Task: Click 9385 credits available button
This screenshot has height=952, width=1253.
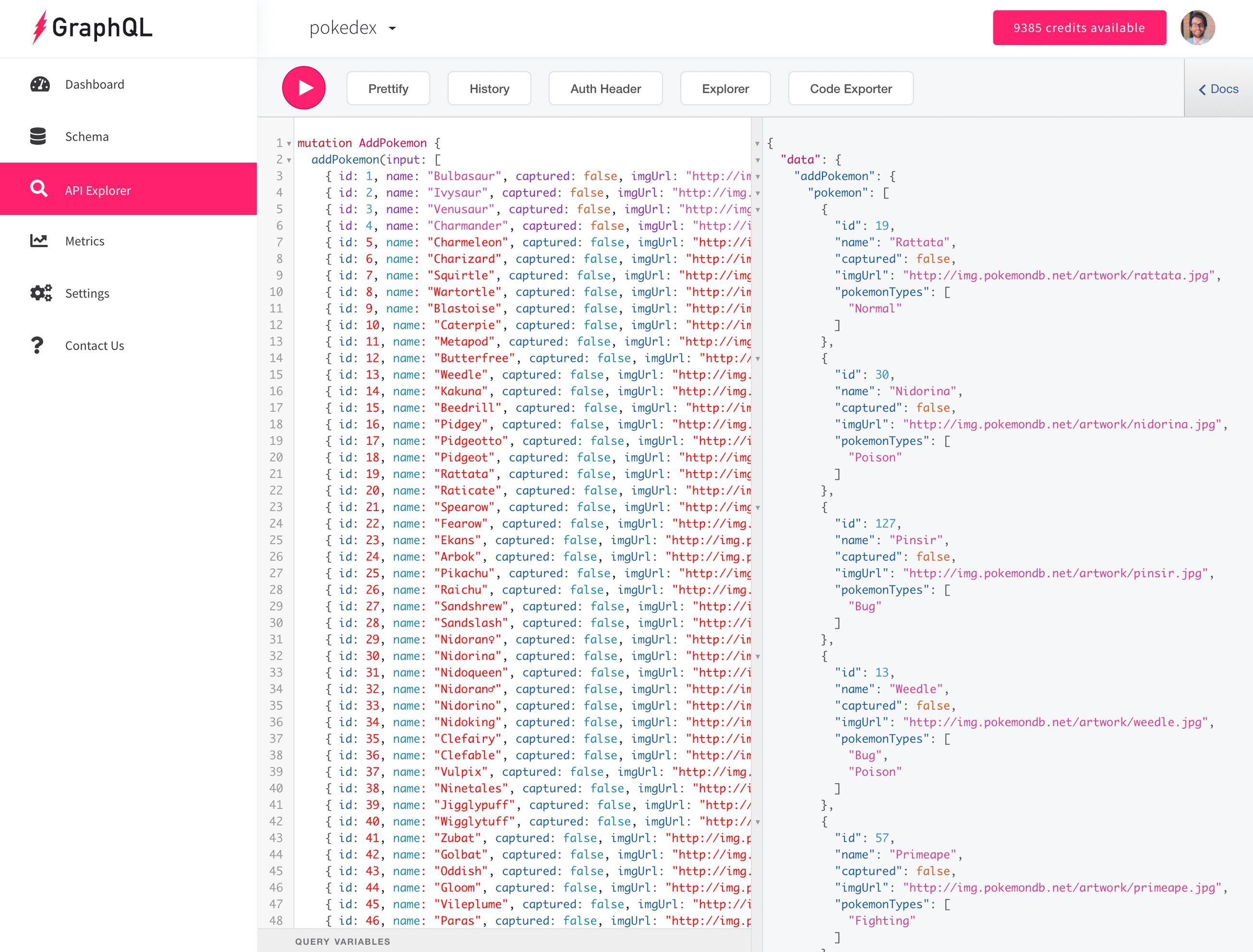Action: click(1080, 27)
